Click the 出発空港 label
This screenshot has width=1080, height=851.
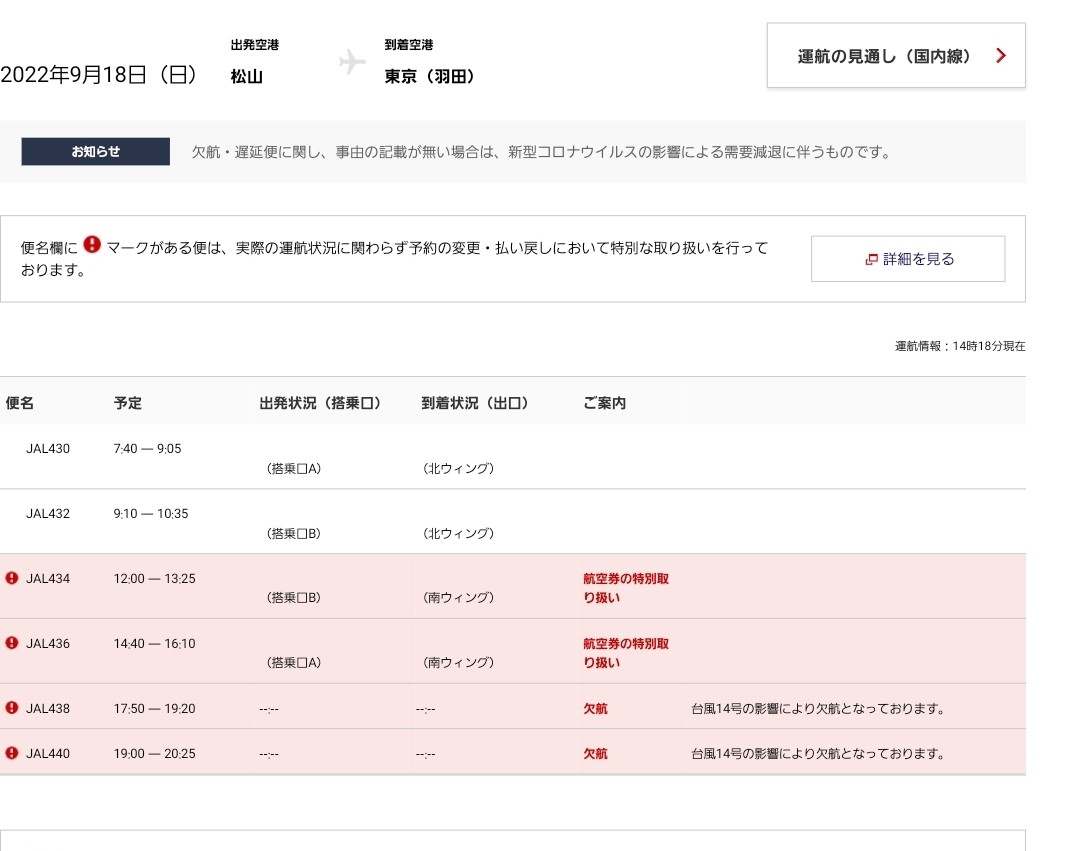tap(255, 45)
